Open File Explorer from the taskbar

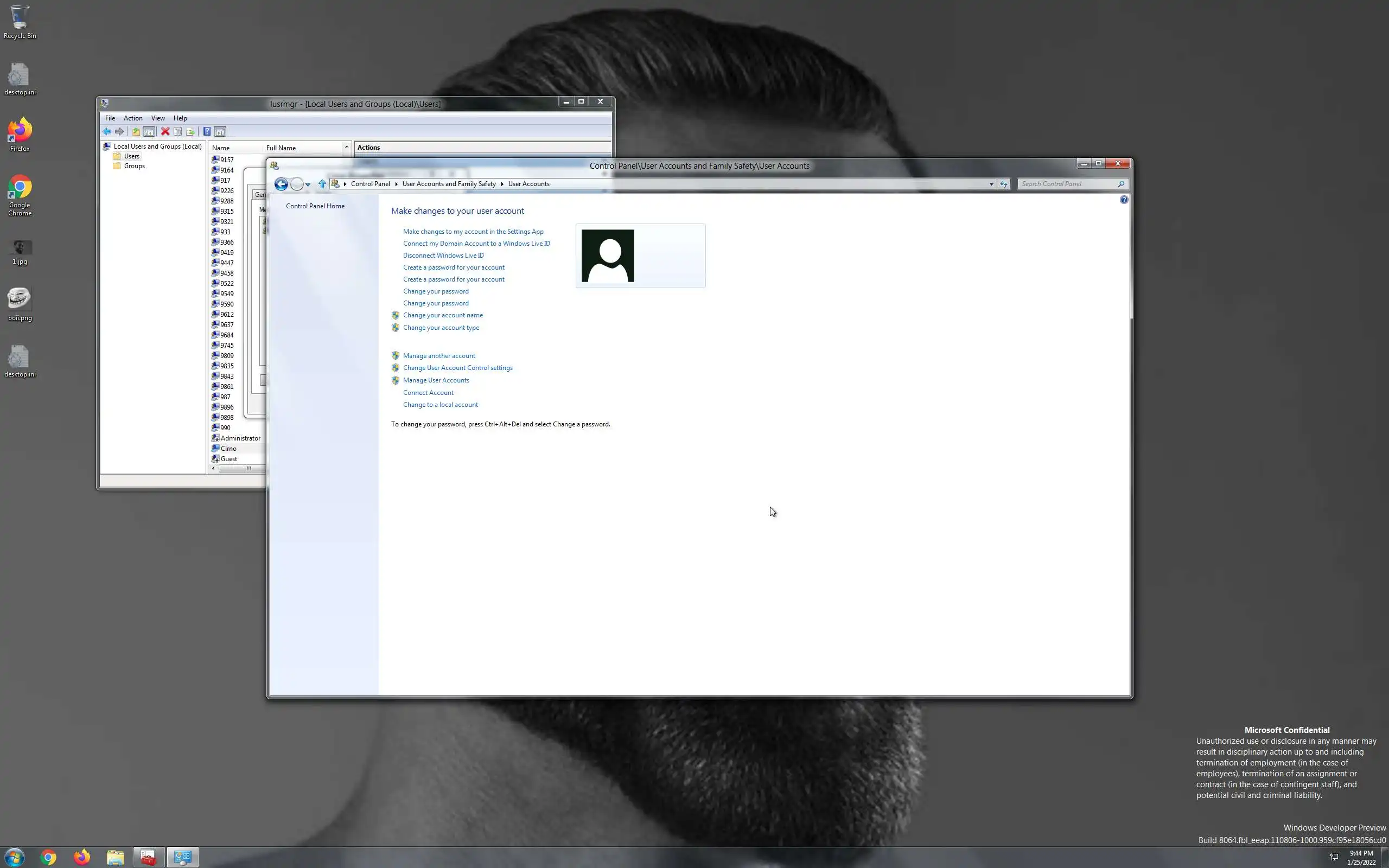[116, 857]
